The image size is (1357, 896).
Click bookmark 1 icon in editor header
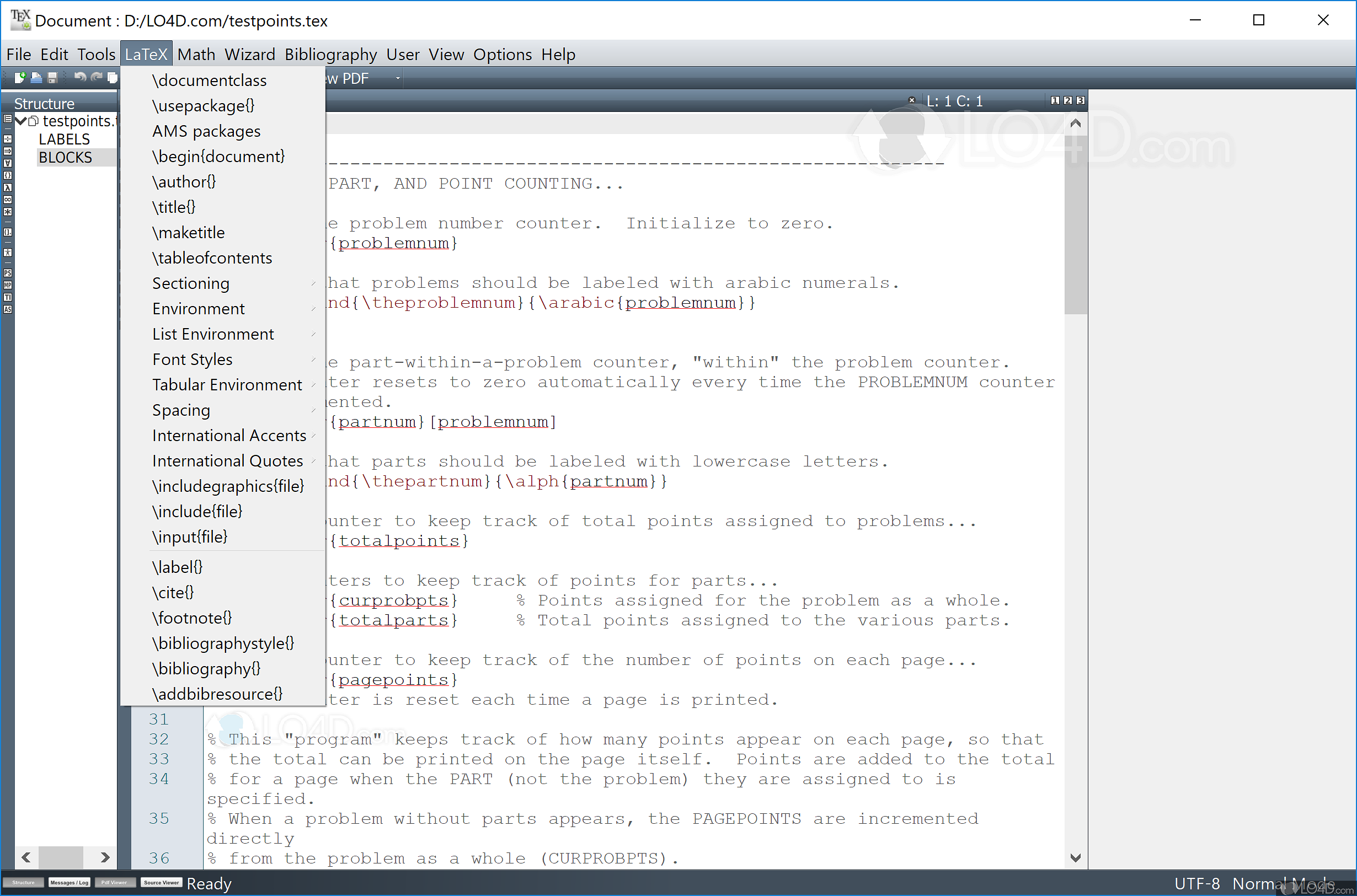click(x=1055, y=100)
